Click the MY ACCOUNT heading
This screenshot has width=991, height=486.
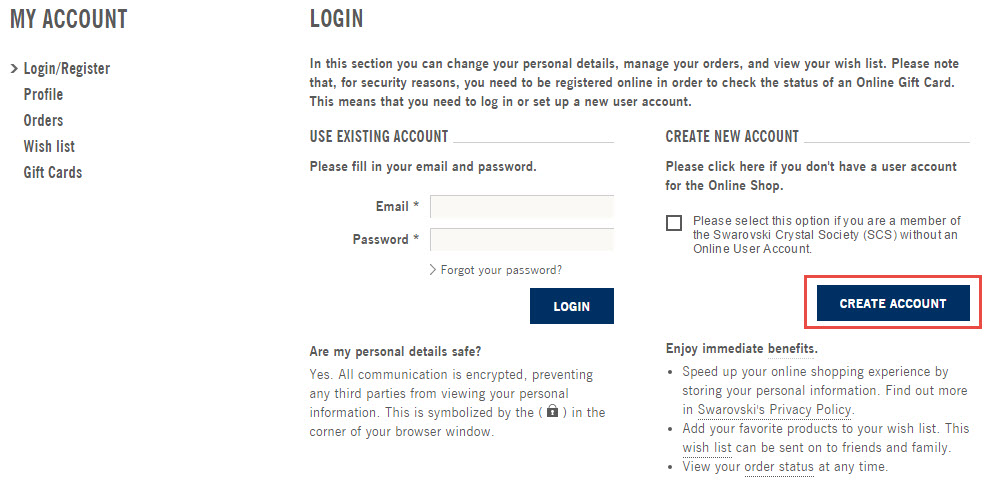pos(69,19)
